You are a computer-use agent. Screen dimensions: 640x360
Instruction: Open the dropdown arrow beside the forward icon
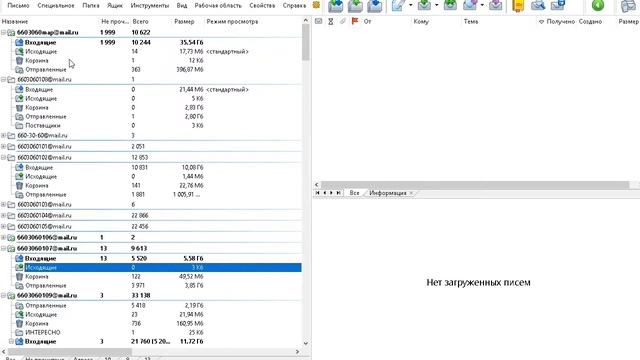click(x=482, y=5)
